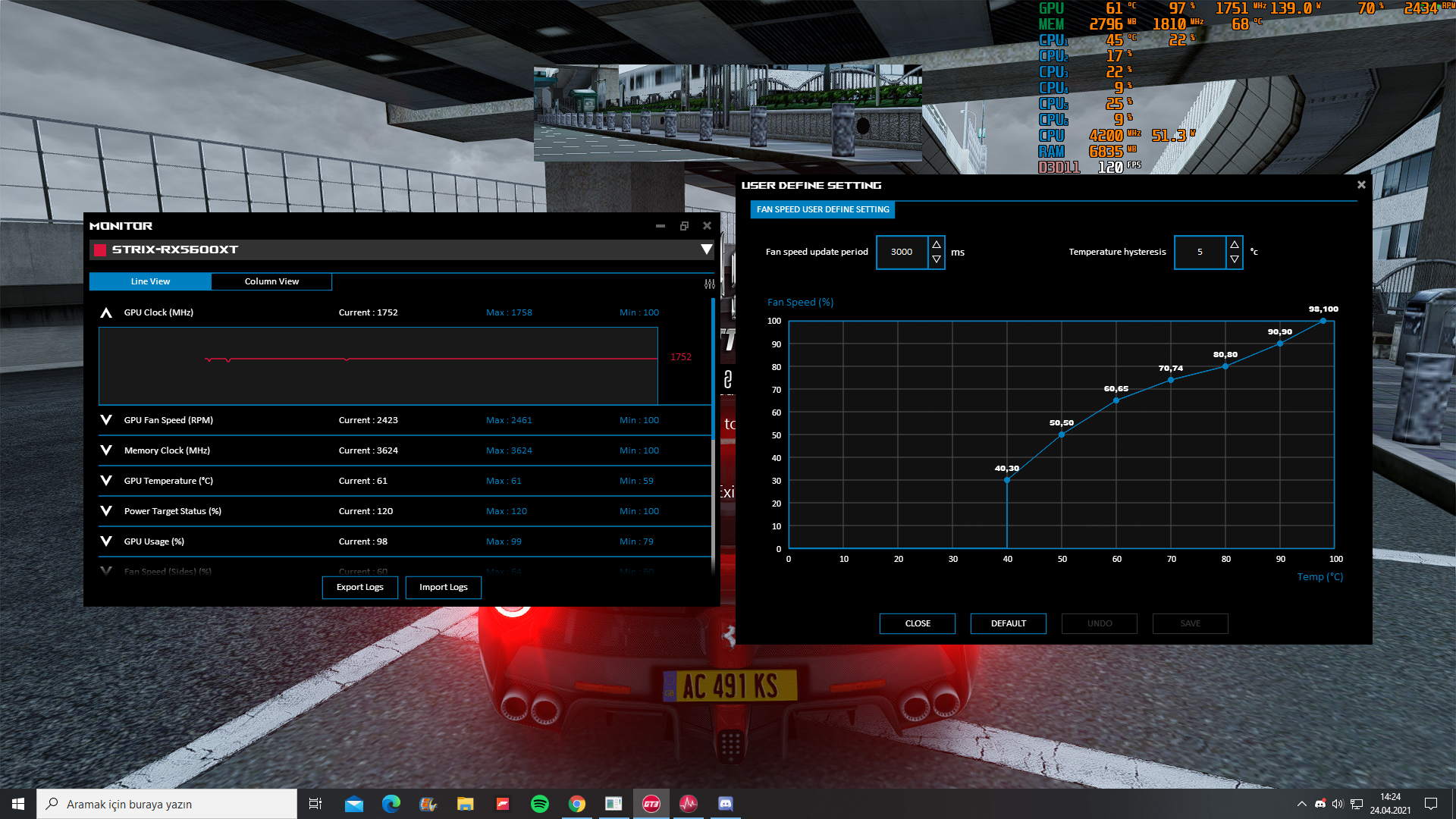1456x819 pixels.
Task: Open monitor settings sliders icon
Action: (x=709, y=284)
